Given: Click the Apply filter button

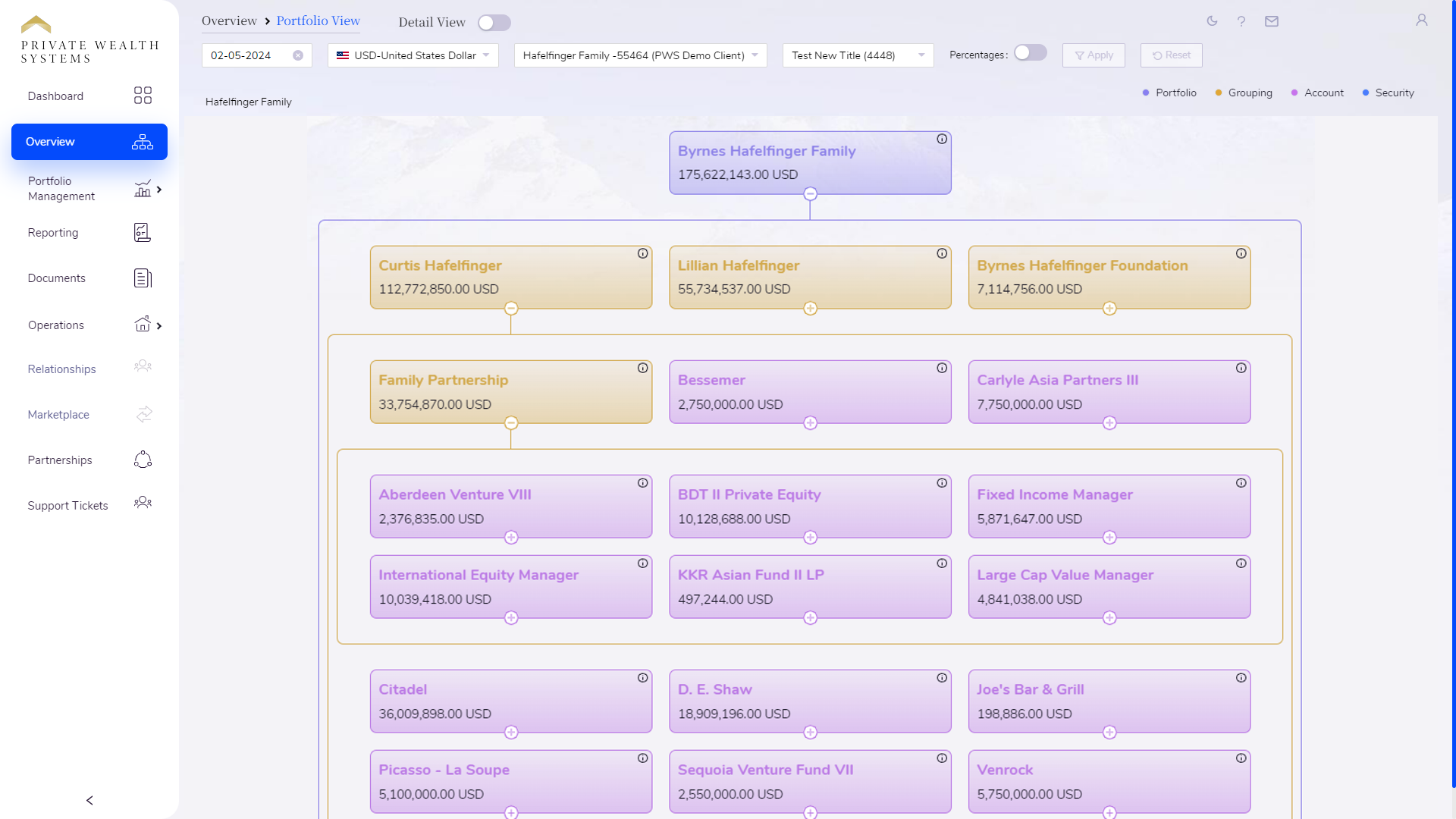Looking at the screenshot, I should pyautogui.click(x=1094, y=55).
